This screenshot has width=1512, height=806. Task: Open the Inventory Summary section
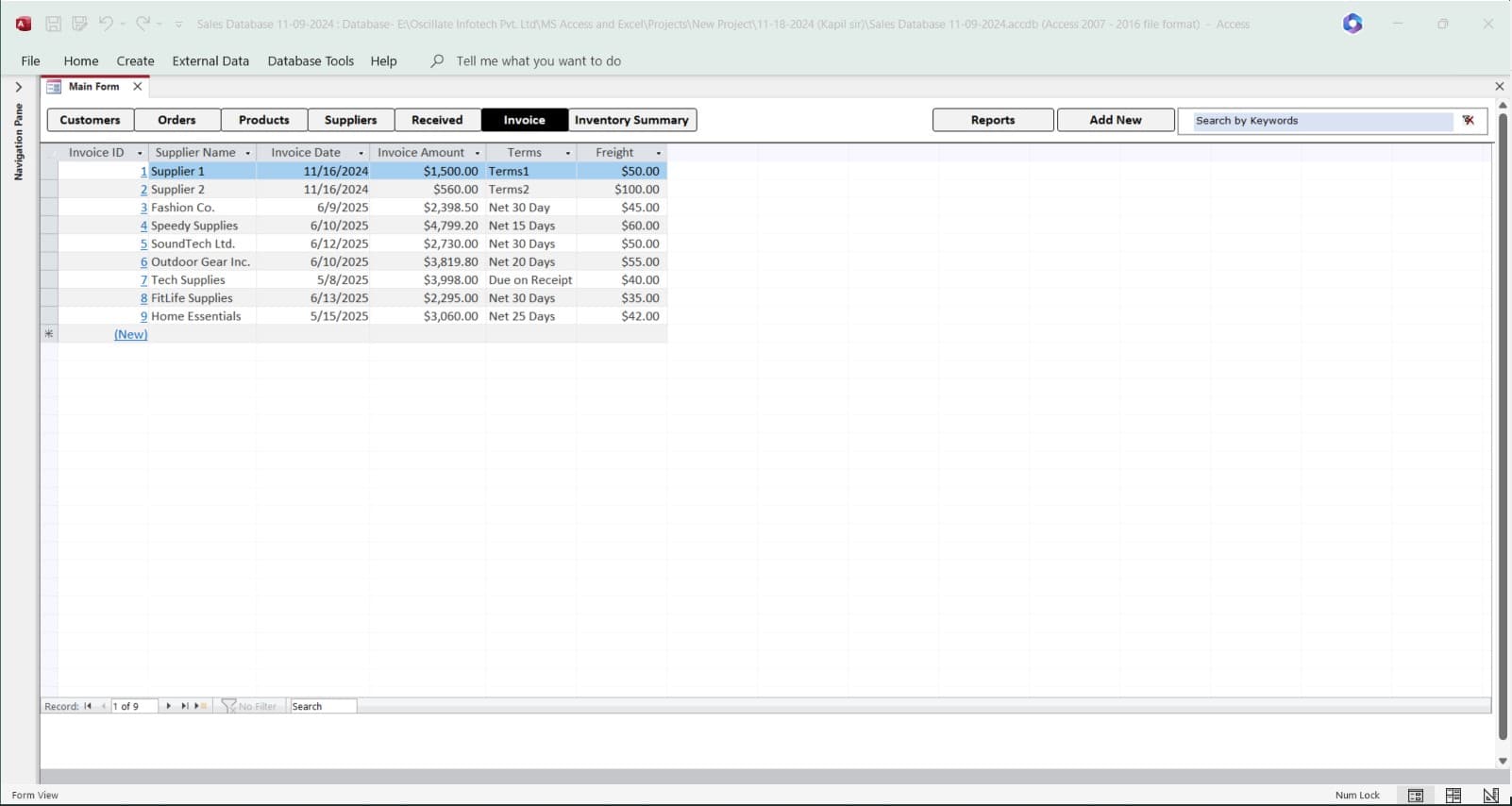point(632,120)
